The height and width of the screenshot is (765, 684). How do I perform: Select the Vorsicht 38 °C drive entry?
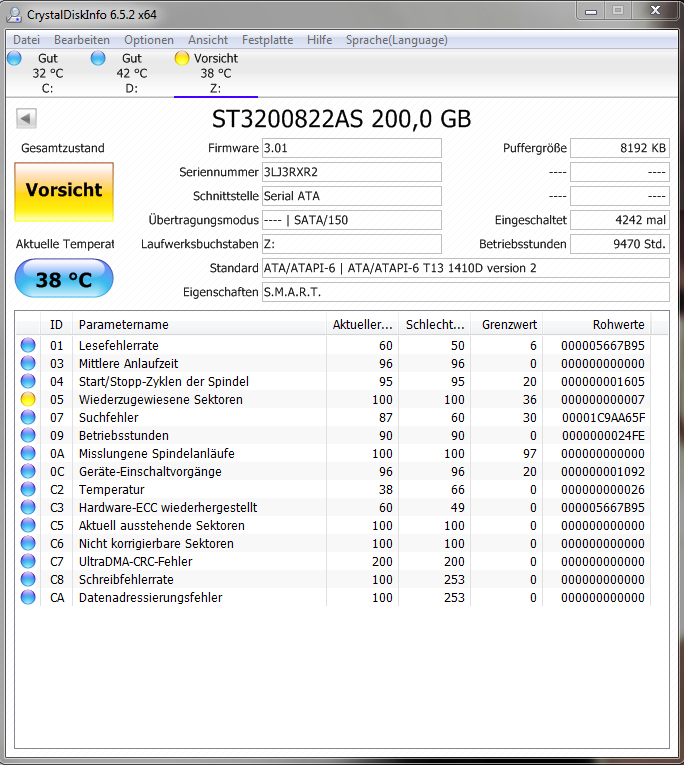click(x=216, y=73)
